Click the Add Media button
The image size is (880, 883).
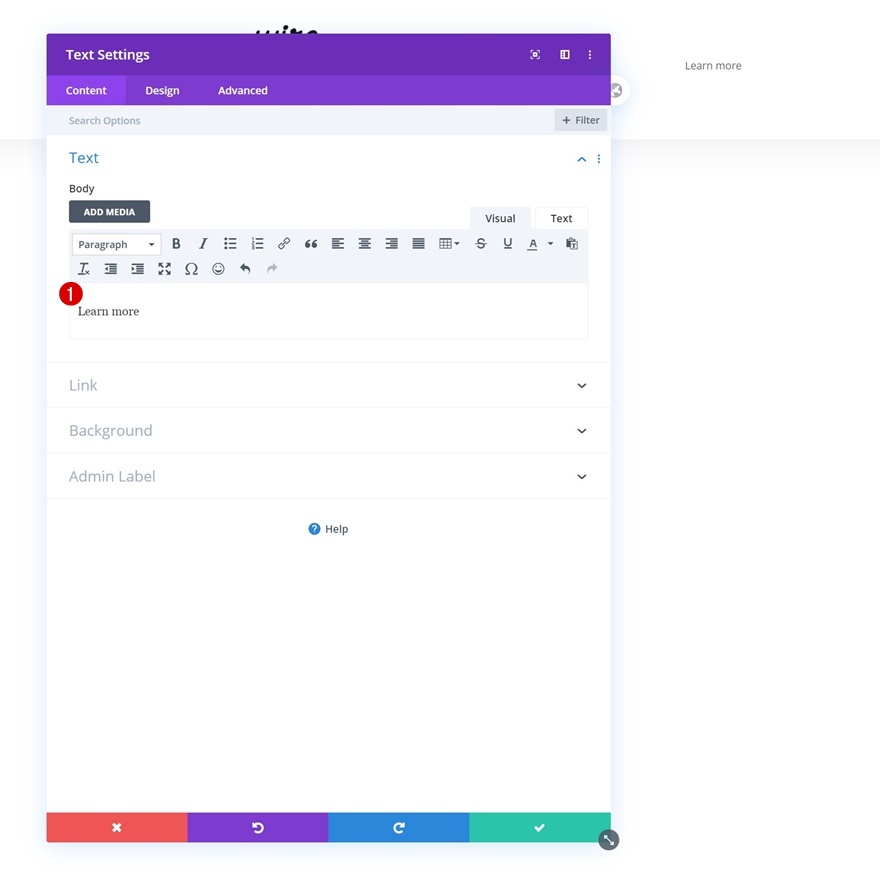pos(109,212)
